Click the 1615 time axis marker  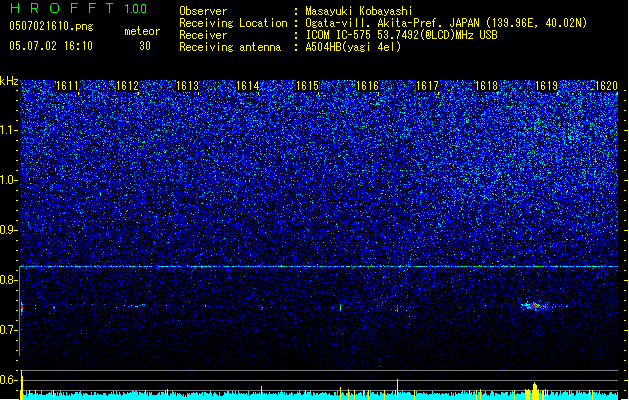tap(307, 86)
